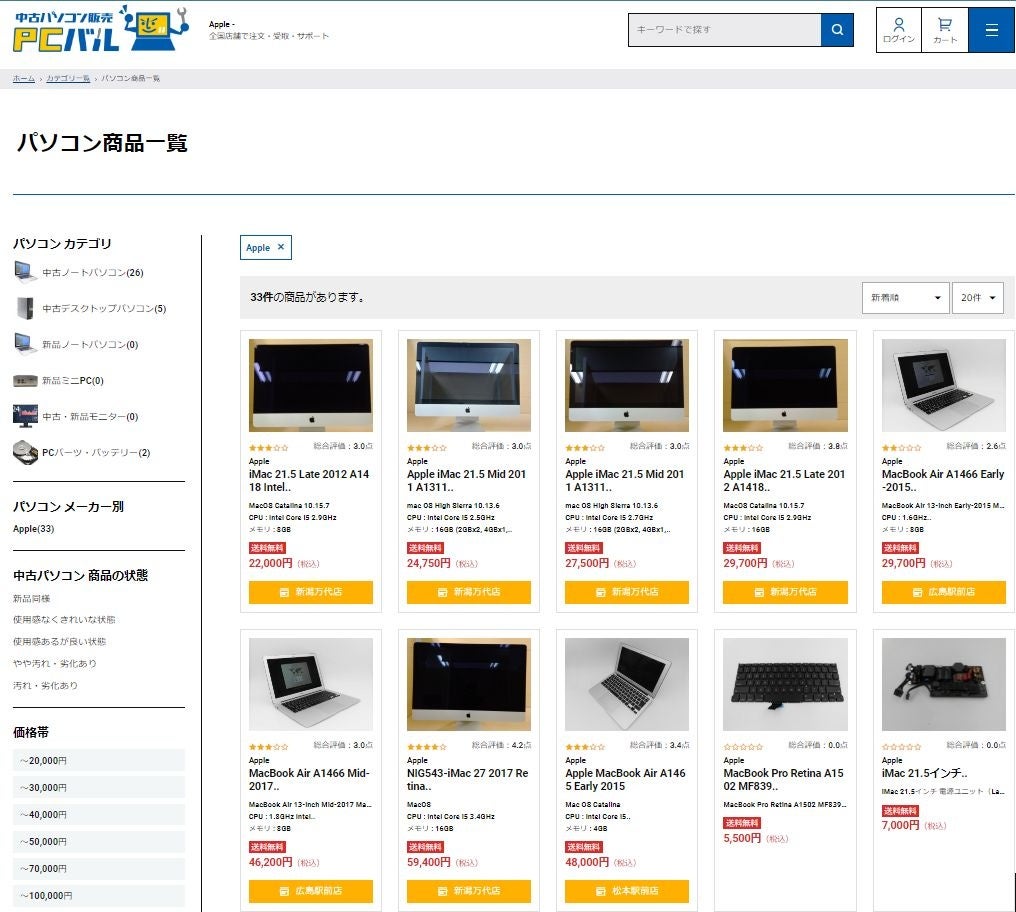Click 新潟万代店 button under 27,500円 iMac

627,592
